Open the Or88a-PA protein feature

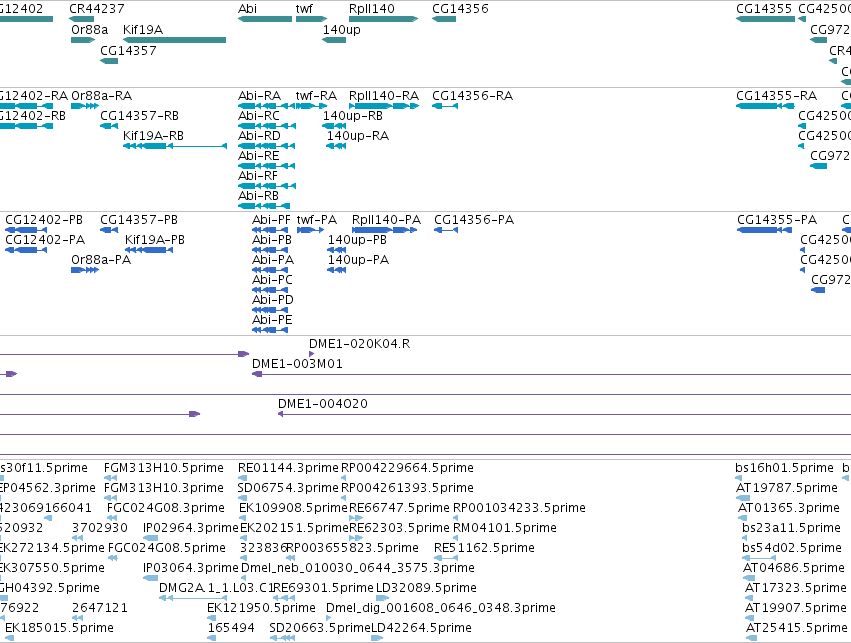(85, 270)
